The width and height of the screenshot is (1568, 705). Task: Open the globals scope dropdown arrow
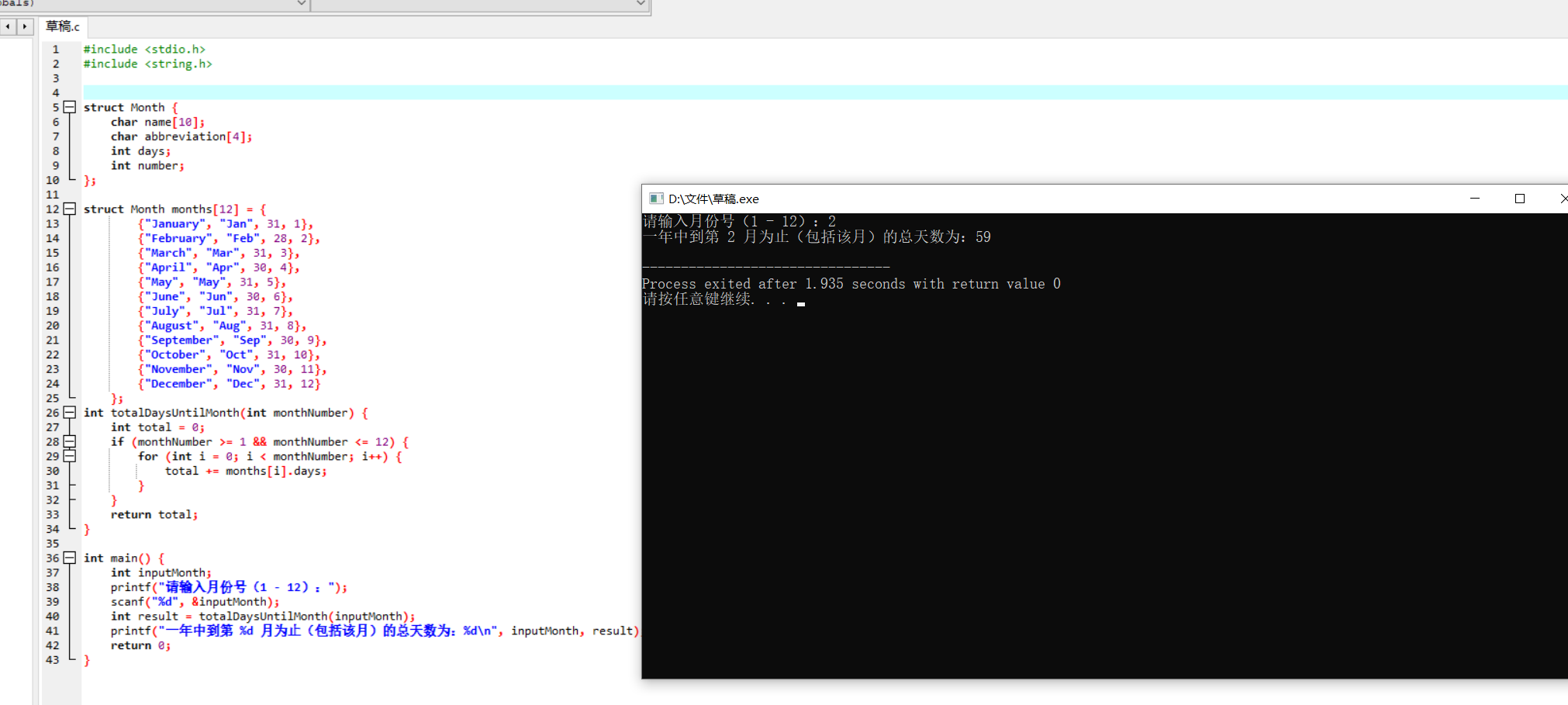pyautogui.click(x=302, y=4)
